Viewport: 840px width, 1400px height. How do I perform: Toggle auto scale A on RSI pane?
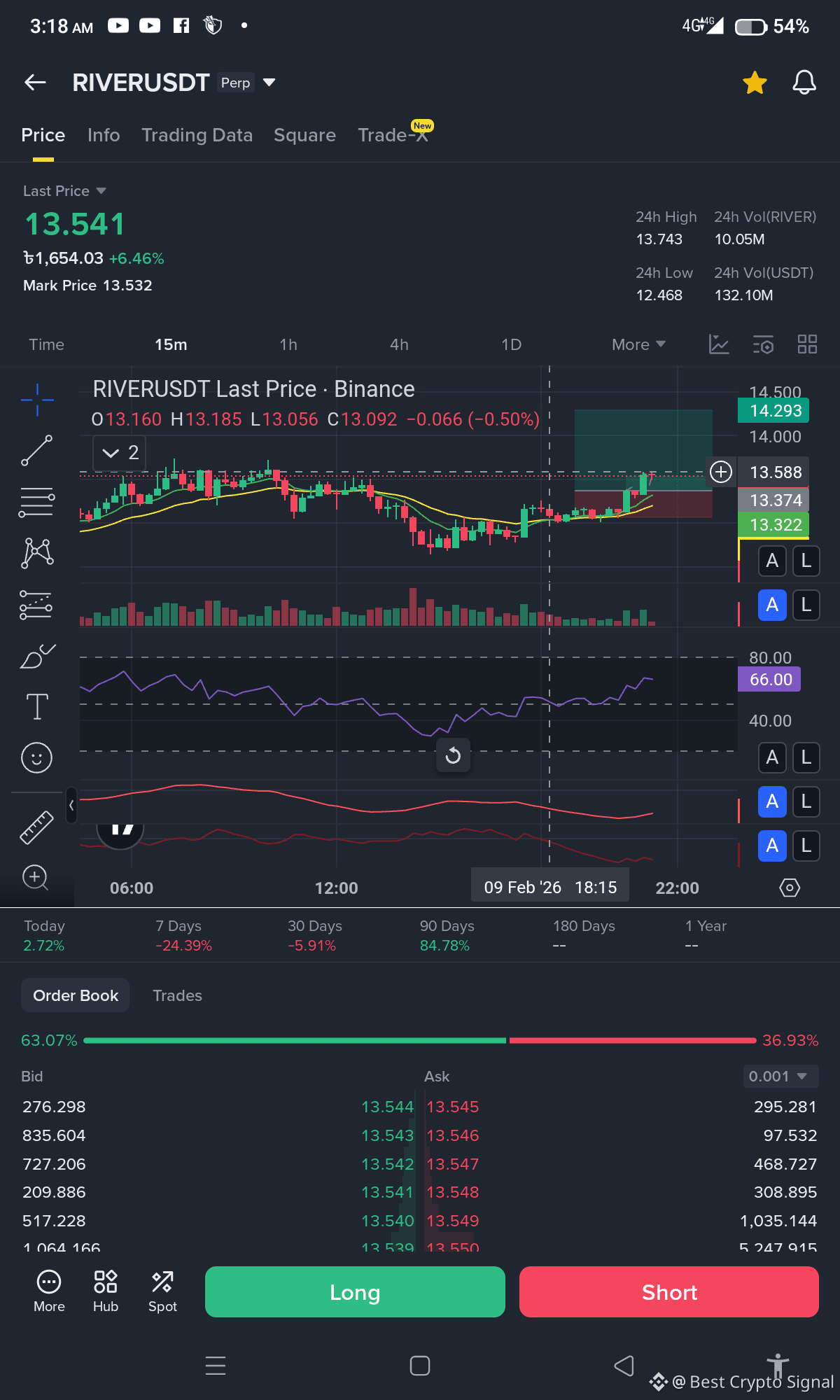tap(772, 757)
